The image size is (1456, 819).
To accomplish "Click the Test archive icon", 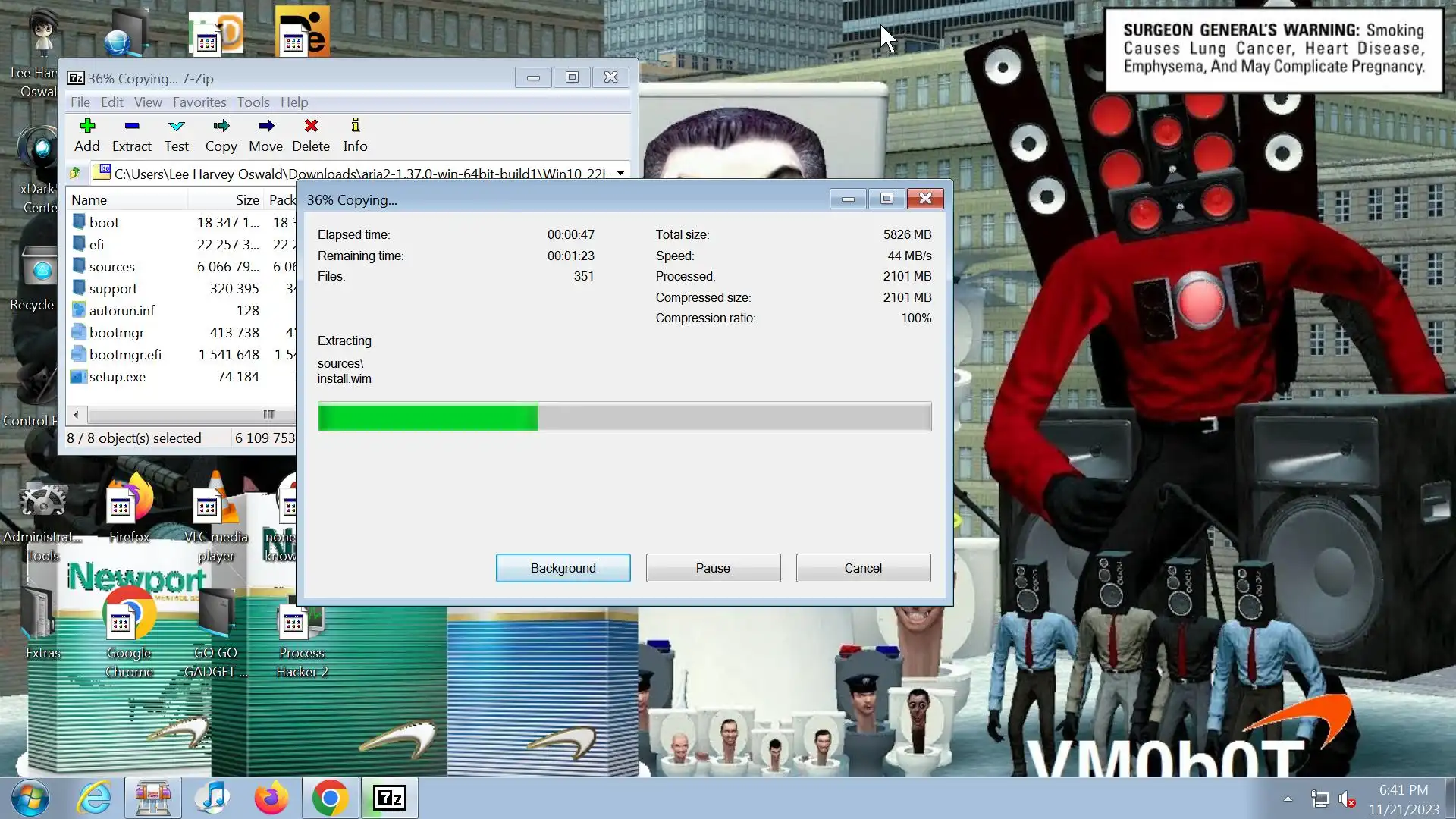I will (x=176, y=127).
